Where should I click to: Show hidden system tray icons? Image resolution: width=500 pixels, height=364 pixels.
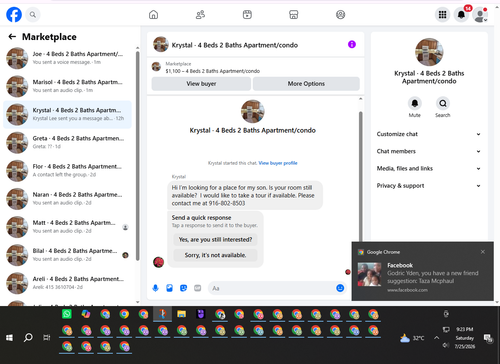(436, 338)
